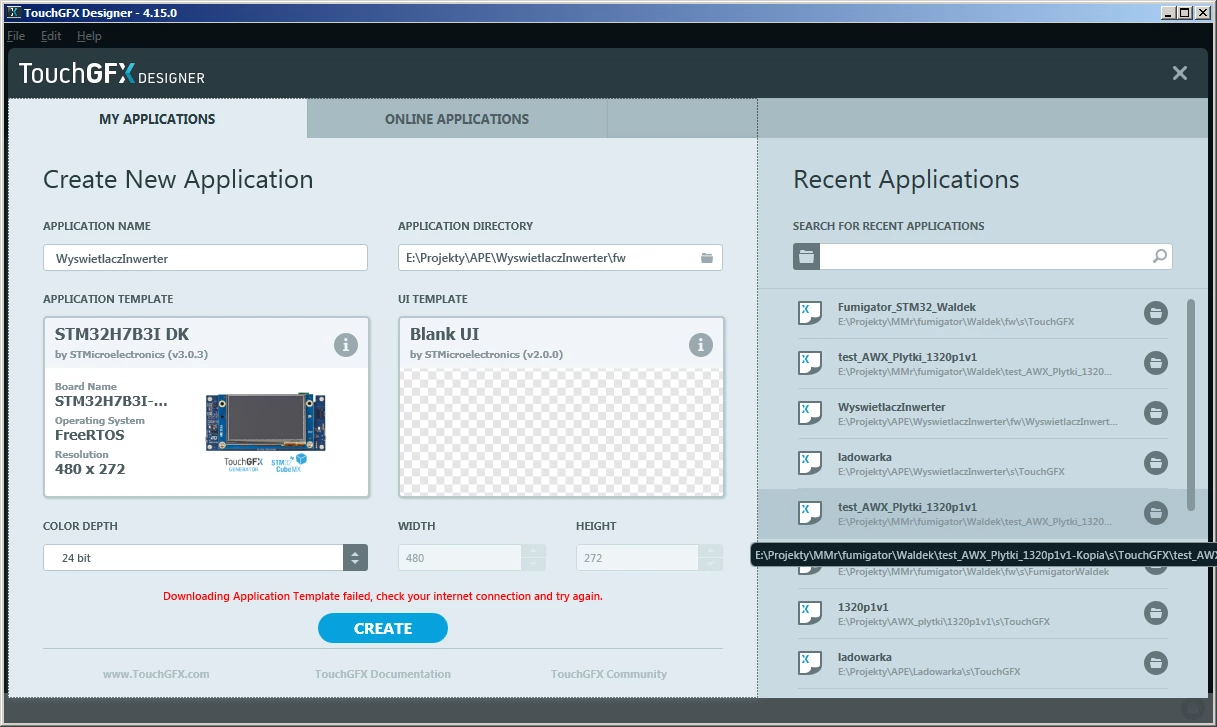The width and height of the screenshot is (1217, 727).
Task: Click Width stepper arrows
Action: point(534,558)
